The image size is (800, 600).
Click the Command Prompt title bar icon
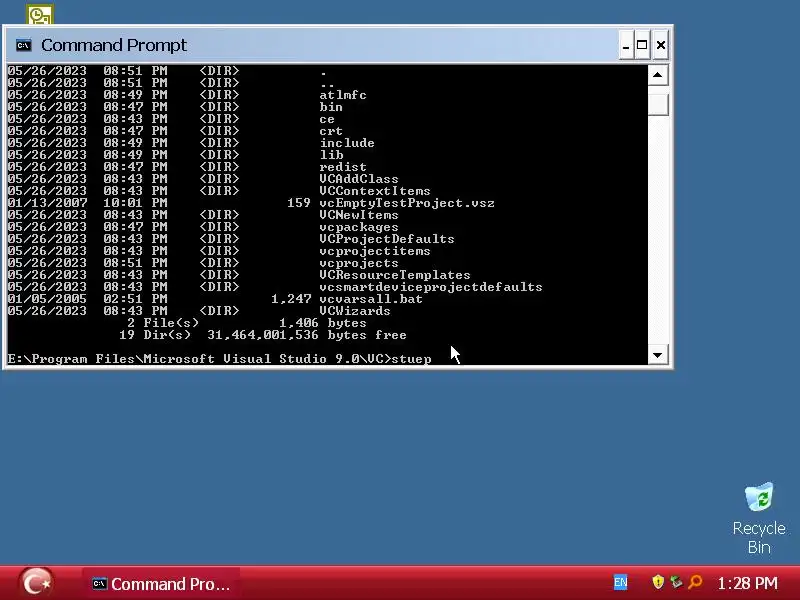pos(23,45)
